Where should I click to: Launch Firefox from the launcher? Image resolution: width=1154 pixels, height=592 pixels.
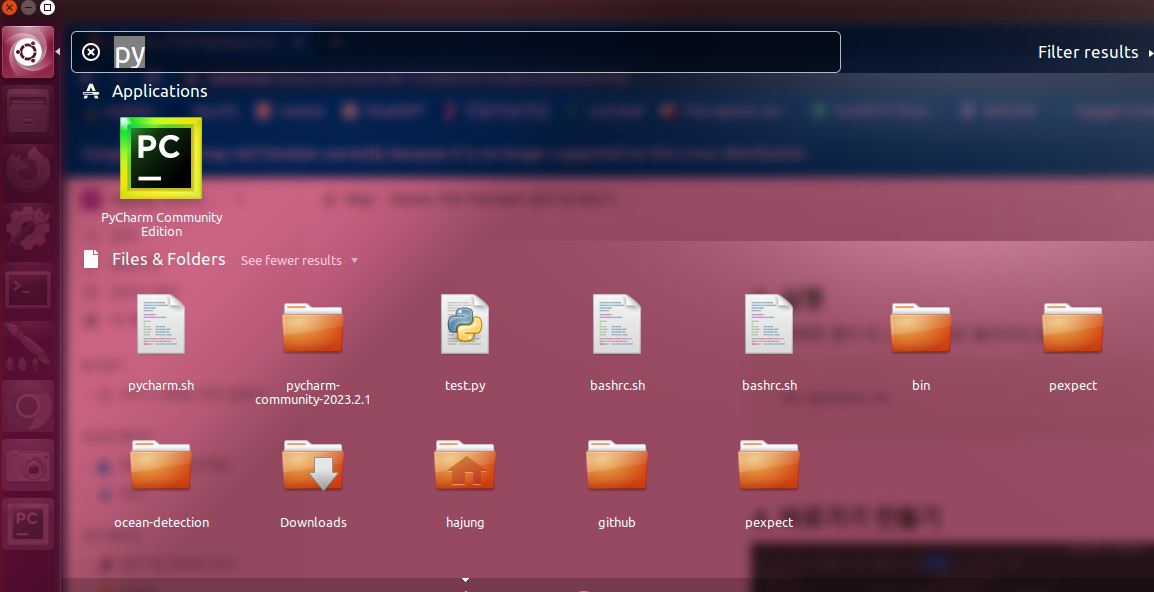(x=28, y=170)
